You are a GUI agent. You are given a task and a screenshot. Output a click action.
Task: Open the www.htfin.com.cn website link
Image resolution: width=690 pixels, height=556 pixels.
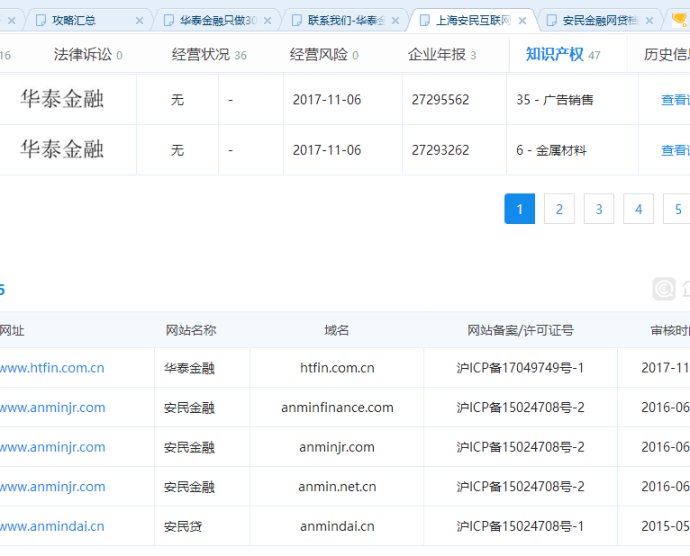[51, 368]
